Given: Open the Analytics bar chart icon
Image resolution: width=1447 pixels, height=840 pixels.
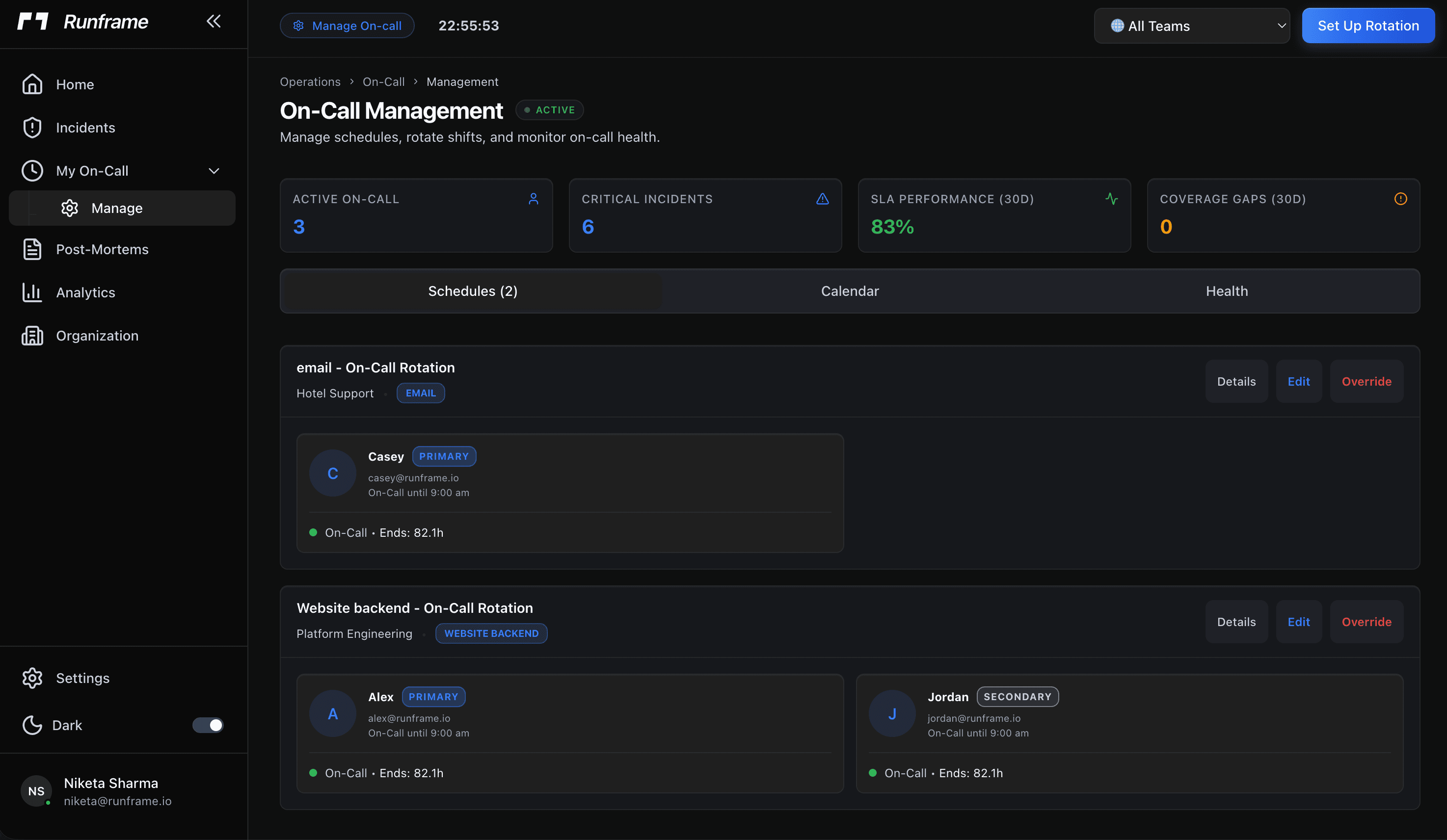Looking at the screenshot, I should coord(32,292).
